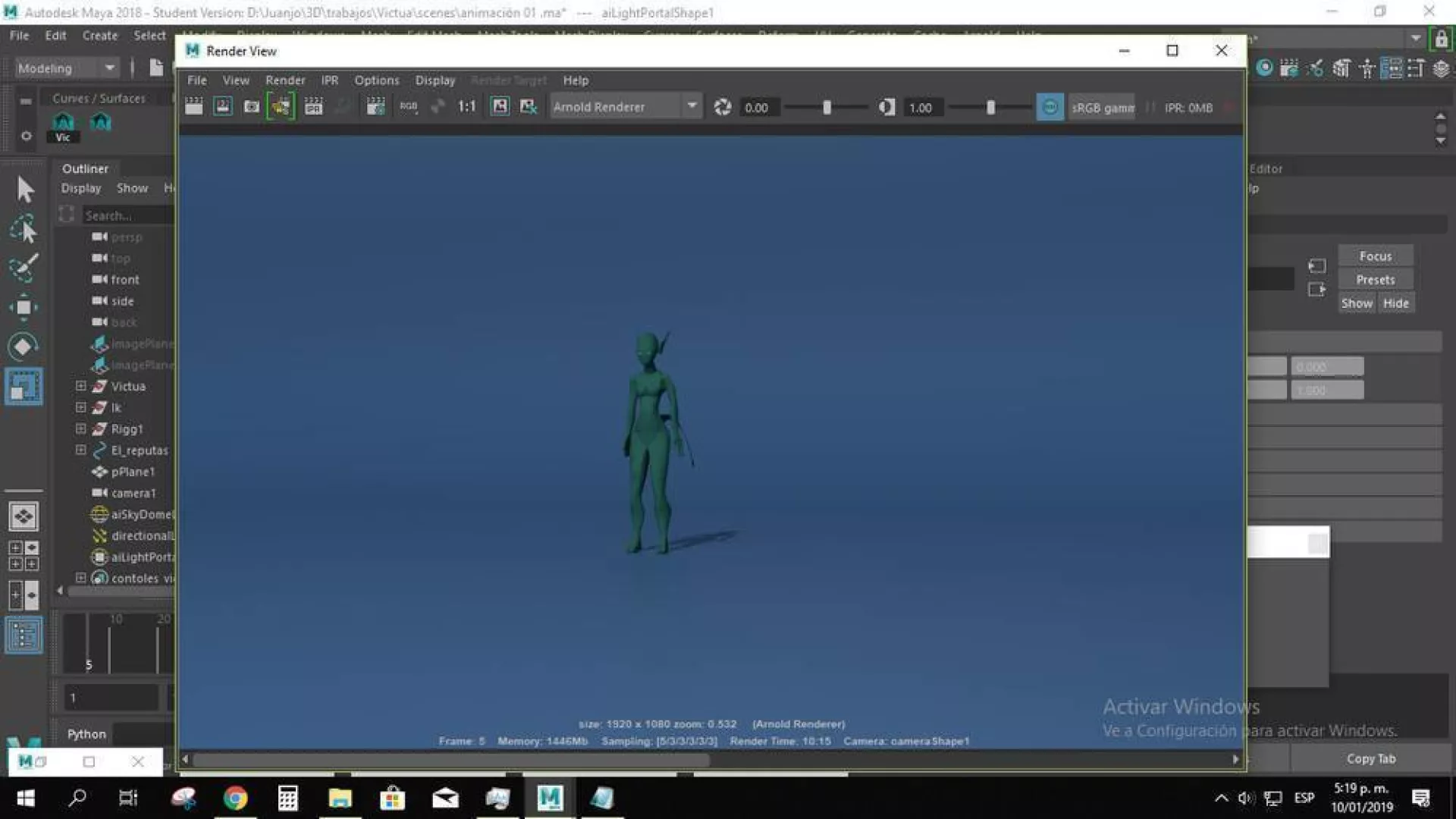Click the IPR render icon

[313, 107]
